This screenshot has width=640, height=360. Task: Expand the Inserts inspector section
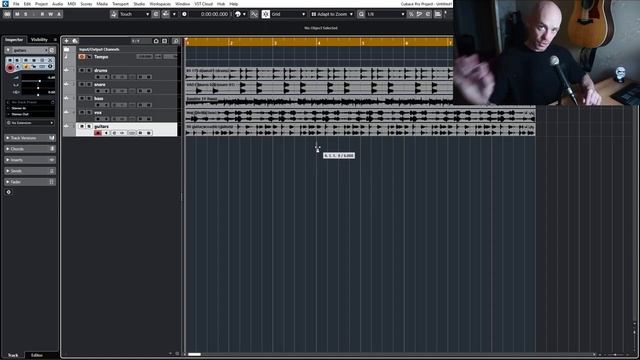[x=30, y=160]
